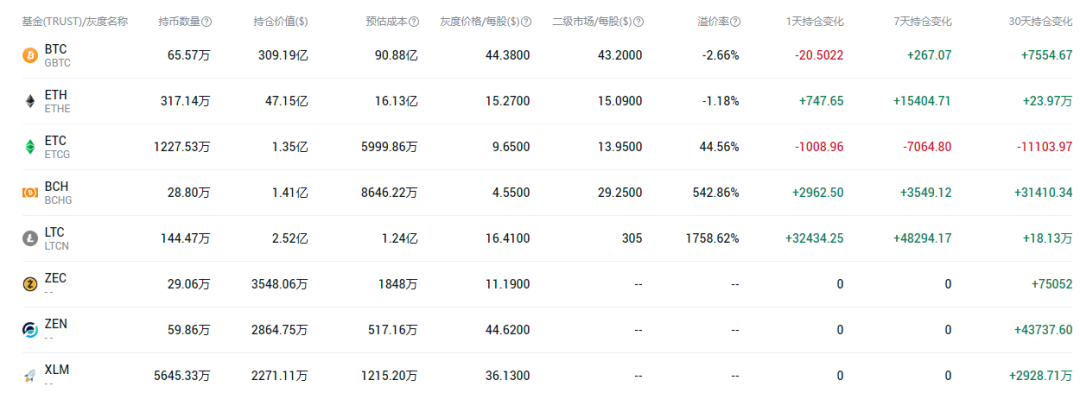1080x393 pixels.
Task: Open help icon next to 持币数量
Action: tap(207, 22)
